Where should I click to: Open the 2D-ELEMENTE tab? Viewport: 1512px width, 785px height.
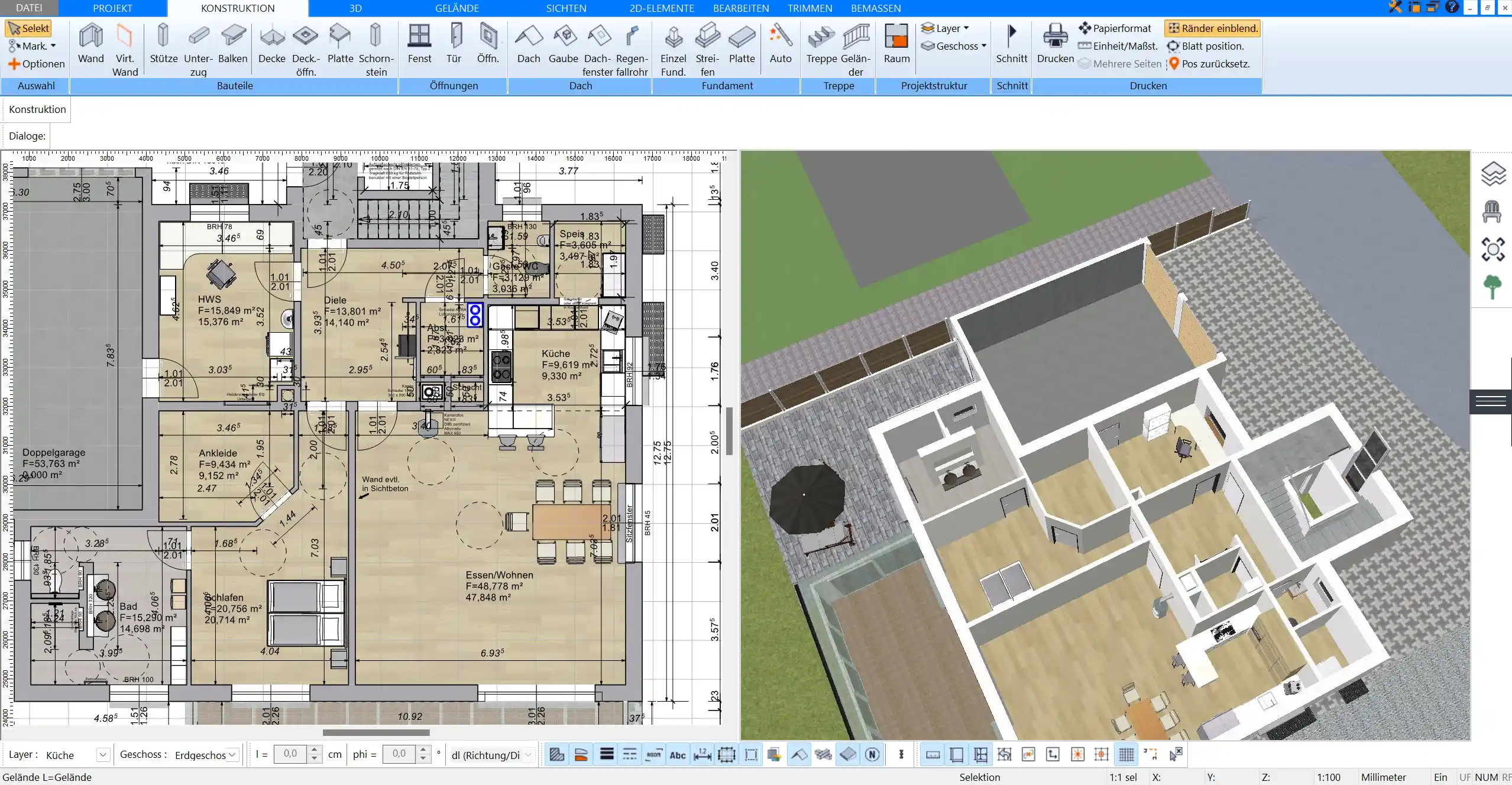pyautogui.click(x=662, y=8)
